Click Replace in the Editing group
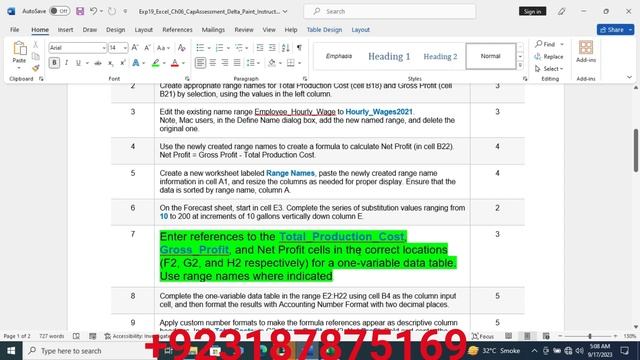Viewport: 640px width, 360px height. click(x=549, y=56)
